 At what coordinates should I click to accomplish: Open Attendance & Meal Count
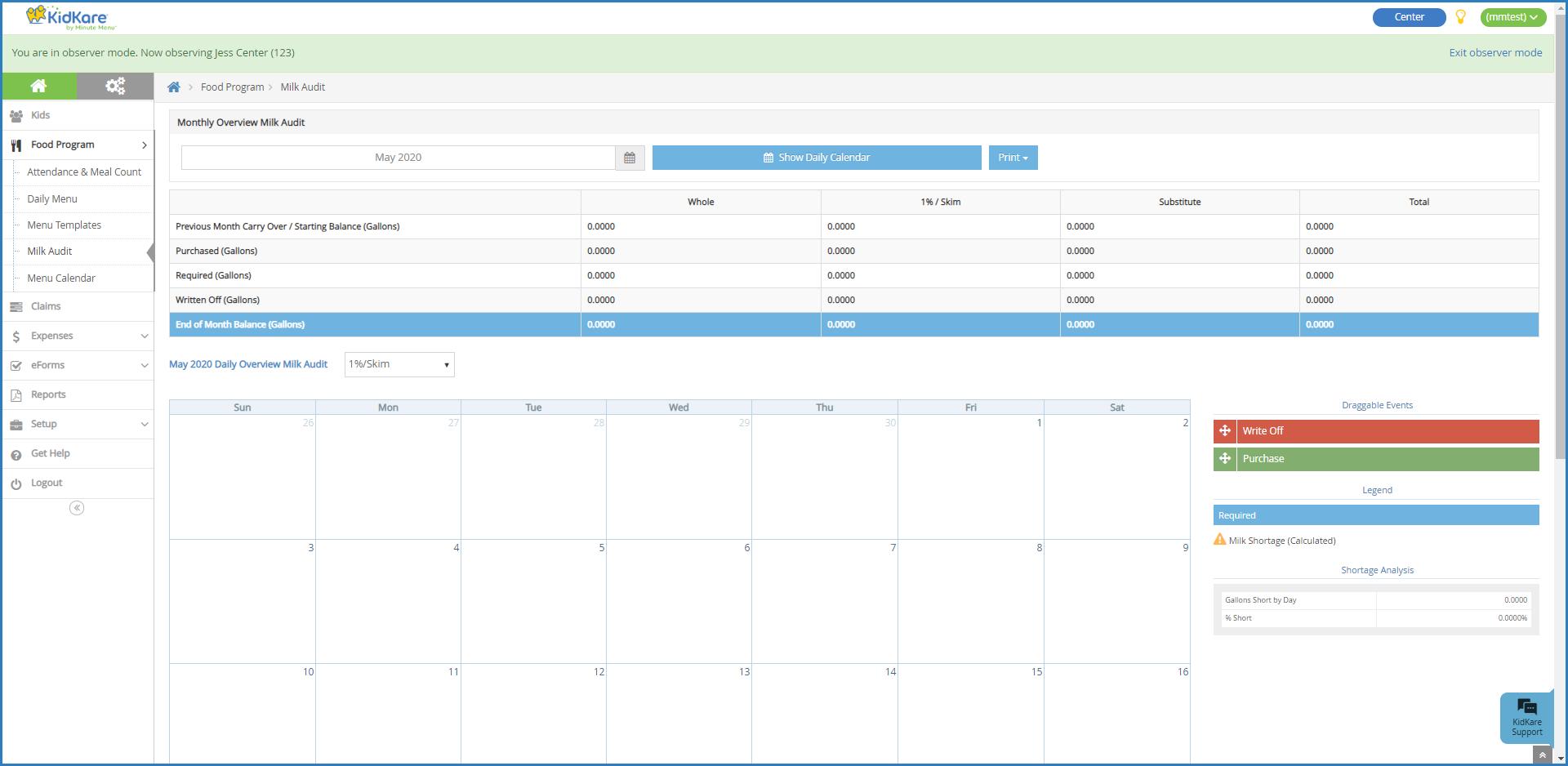[x=84, y=172]
